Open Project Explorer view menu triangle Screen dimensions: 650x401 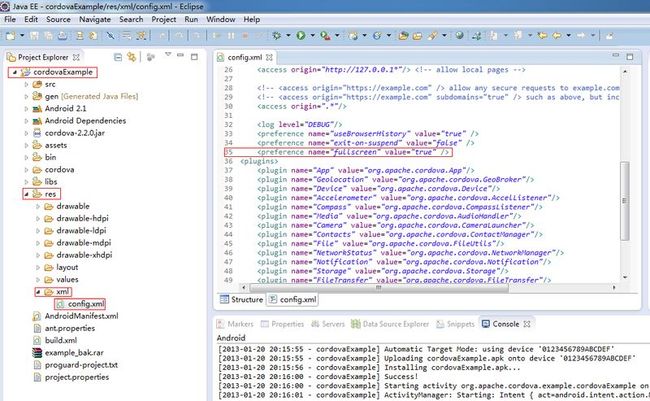[168, 54]
